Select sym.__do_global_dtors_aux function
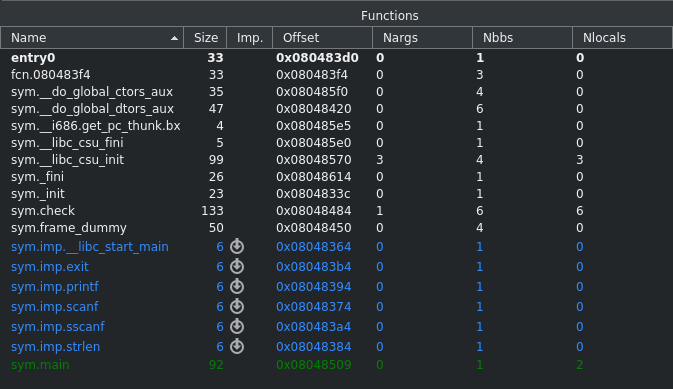 (x=92, y=109)
